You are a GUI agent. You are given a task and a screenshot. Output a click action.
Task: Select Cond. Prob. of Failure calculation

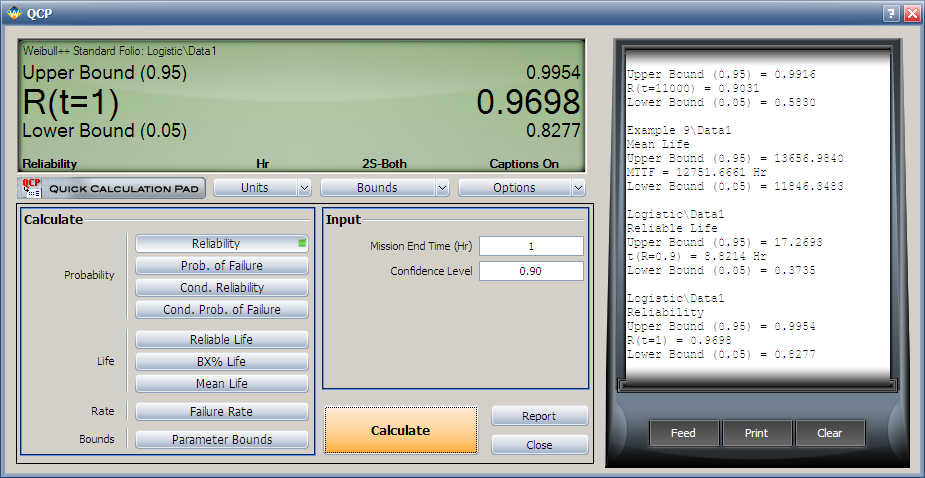click(222, 309)
